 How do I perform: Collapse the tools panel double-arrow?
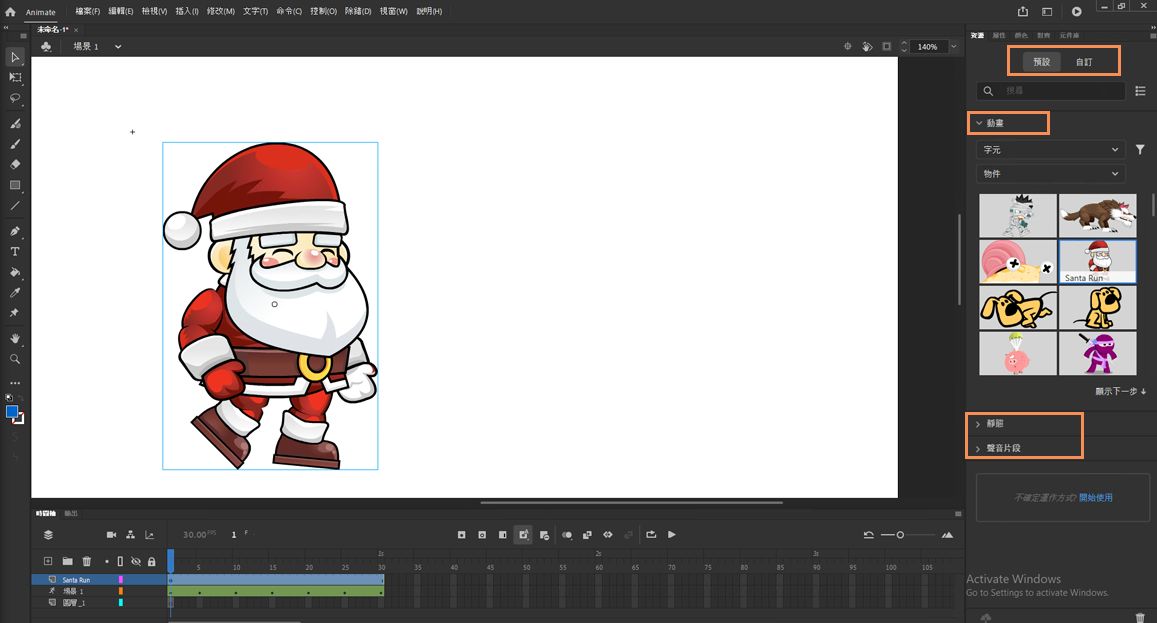[6, 27]
